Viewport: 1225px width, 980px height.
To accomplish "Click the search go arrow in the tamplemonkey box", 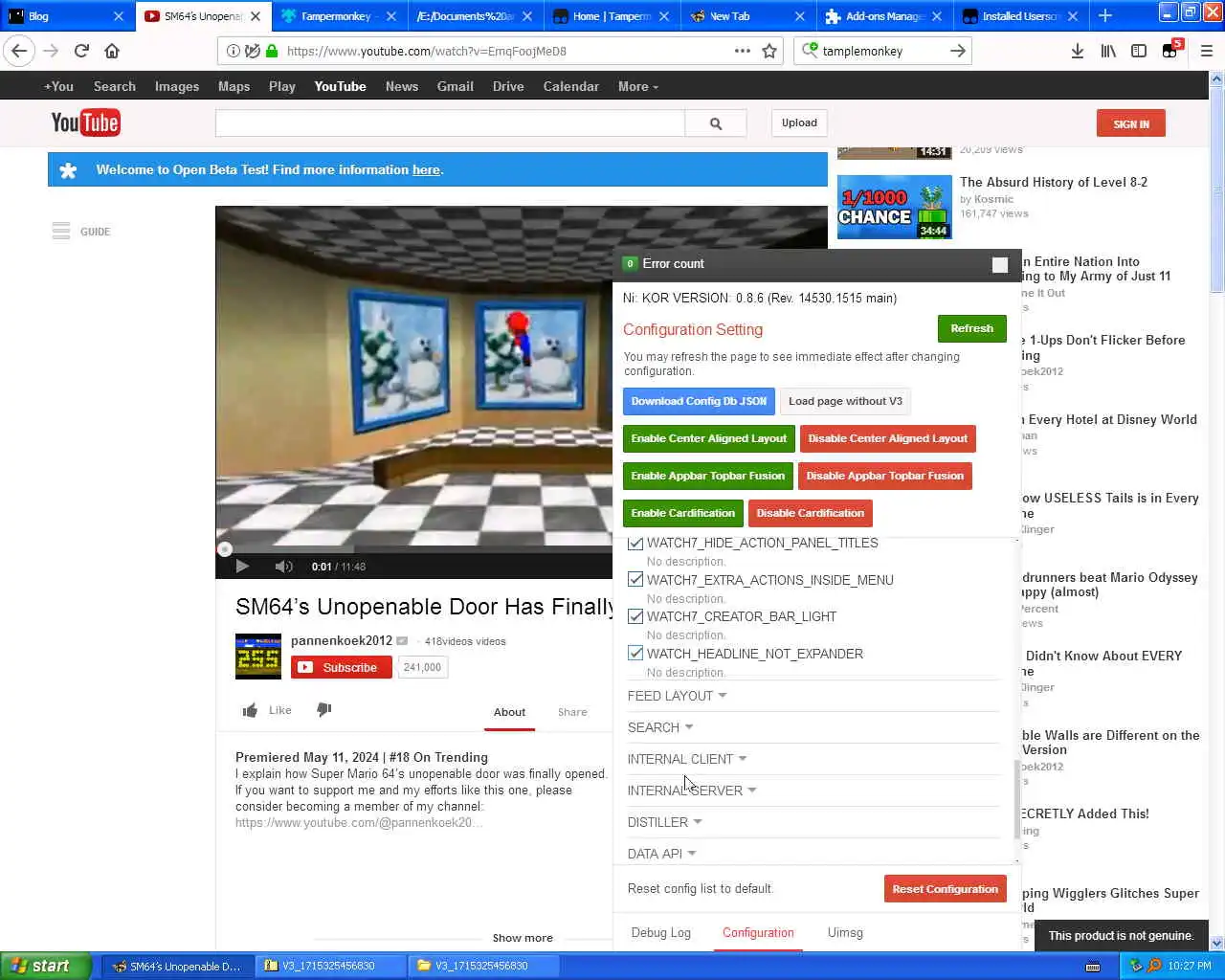I will [x=957, y=51].
